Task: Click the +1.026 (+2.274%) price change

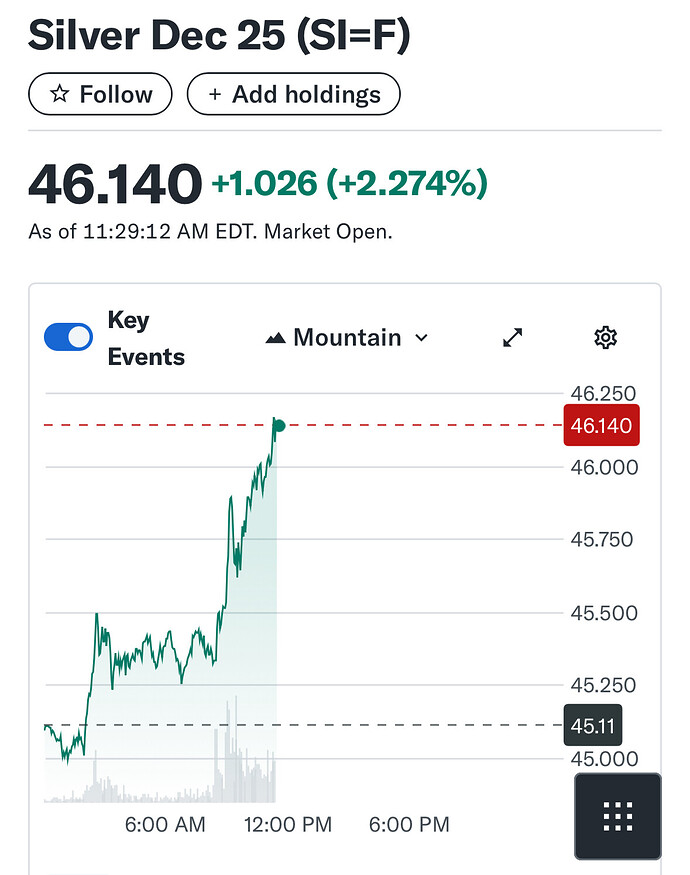Action: pos(349,184)
